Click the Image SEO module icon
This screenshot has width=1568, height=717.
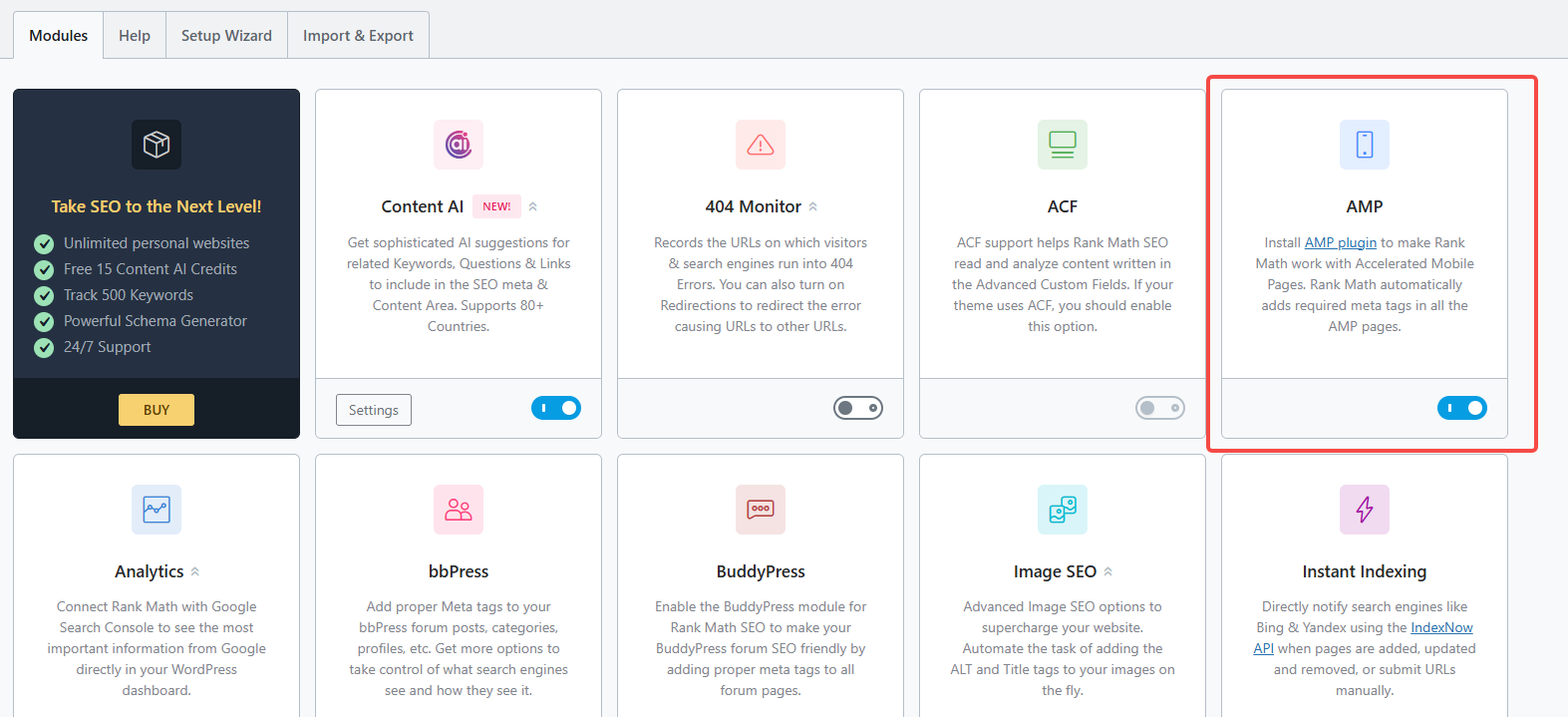(1063, 510)
